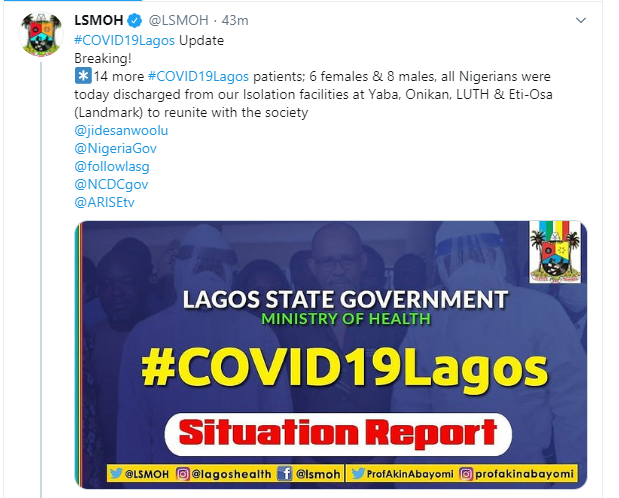The height and width of the screenshot is (498, 619).
Task: Click the Twitter bird icon beside ProfAkinAbayomi
Action: (x=357, y=473)
